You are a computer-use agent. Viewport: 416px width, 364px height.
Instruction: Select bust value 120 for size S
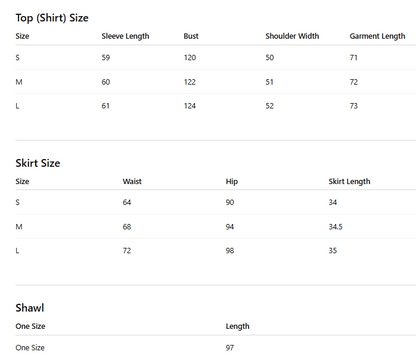[x=190, y=58]
